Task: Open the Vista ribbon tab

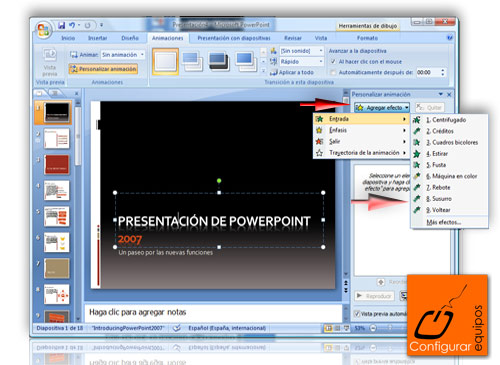Action: (321, 38)
